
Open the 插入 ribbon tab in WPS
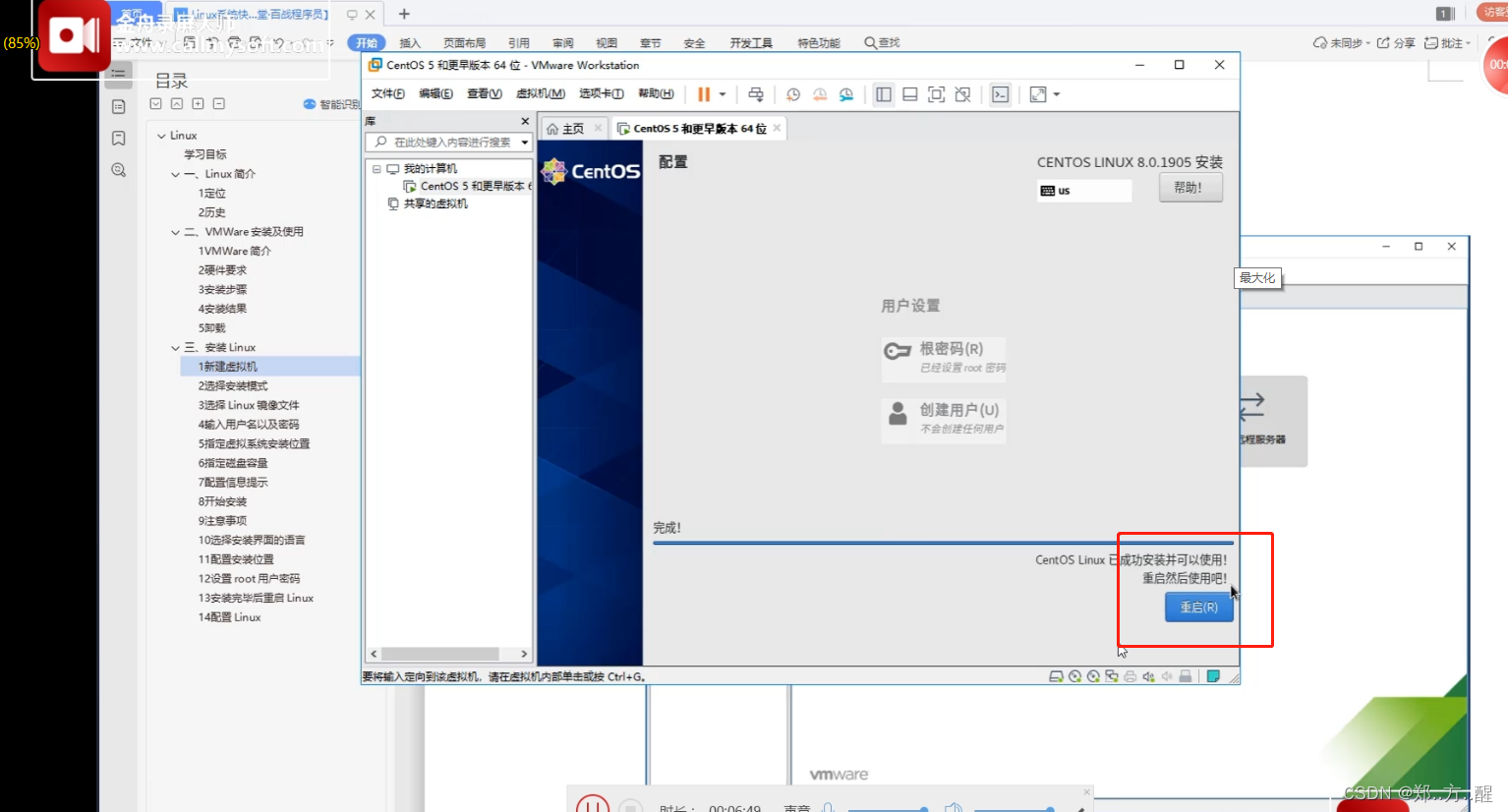point(410,43)
